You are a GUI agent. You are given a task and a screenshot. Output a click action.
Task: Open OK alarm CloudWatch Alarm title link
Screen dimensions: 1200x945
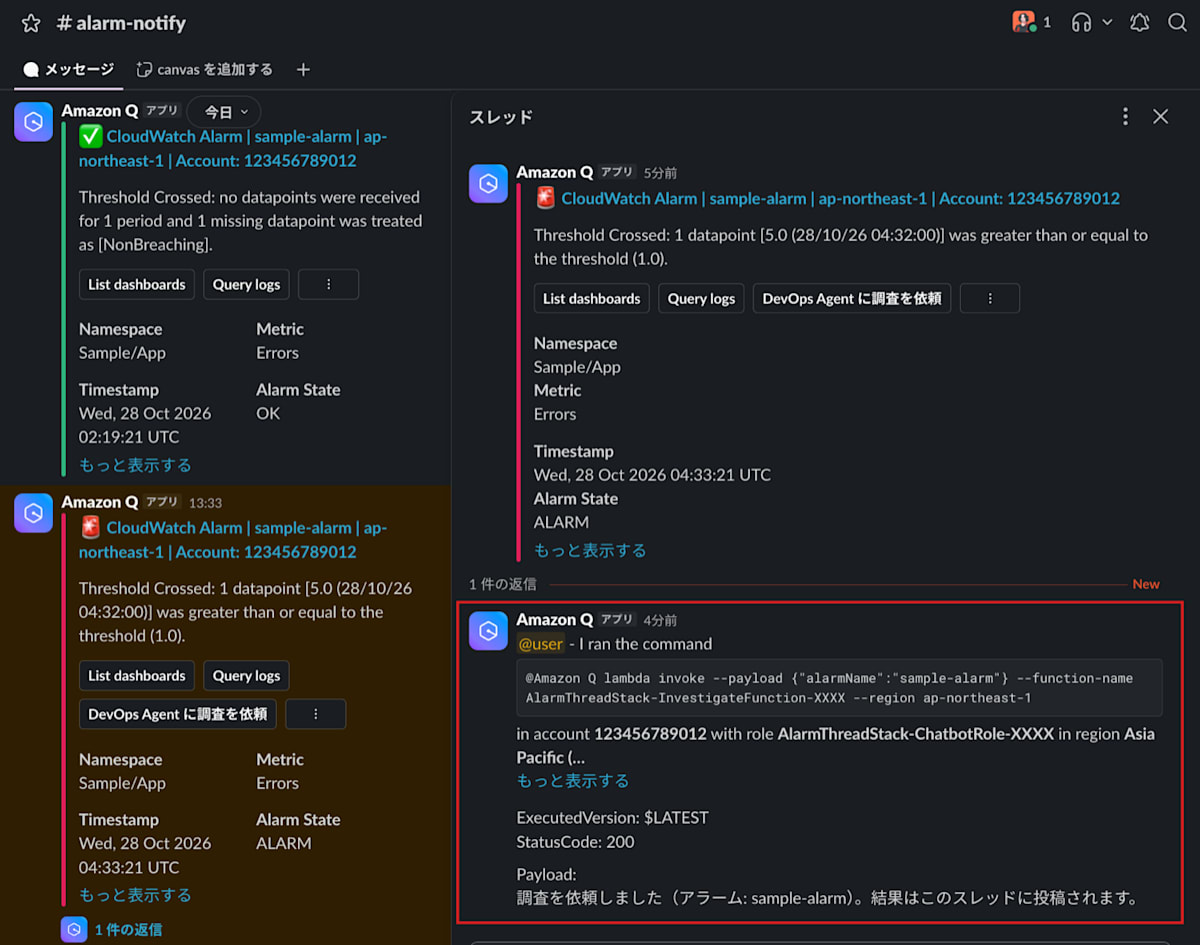point(233,148)
